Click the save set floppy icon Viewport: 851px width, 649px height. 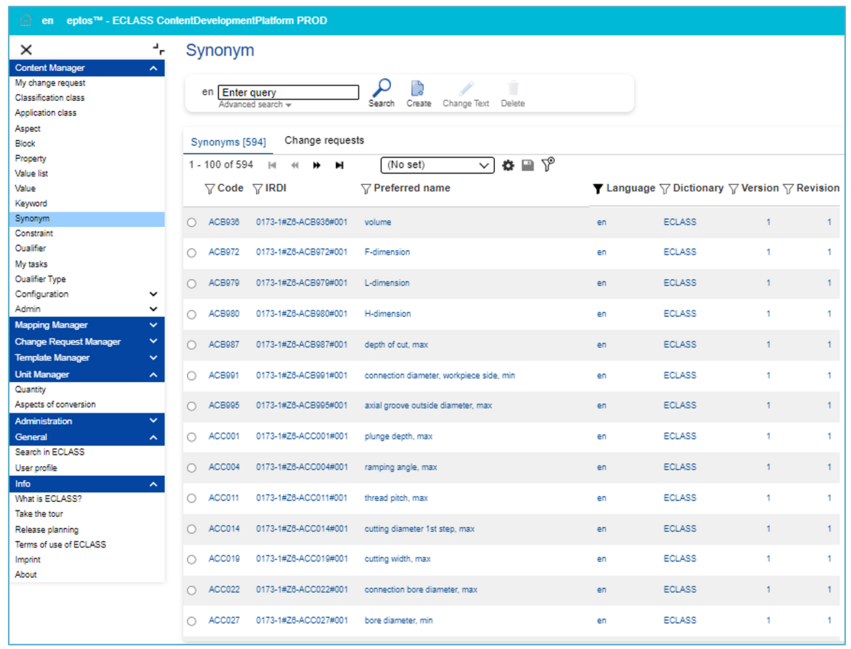point(528,165)
